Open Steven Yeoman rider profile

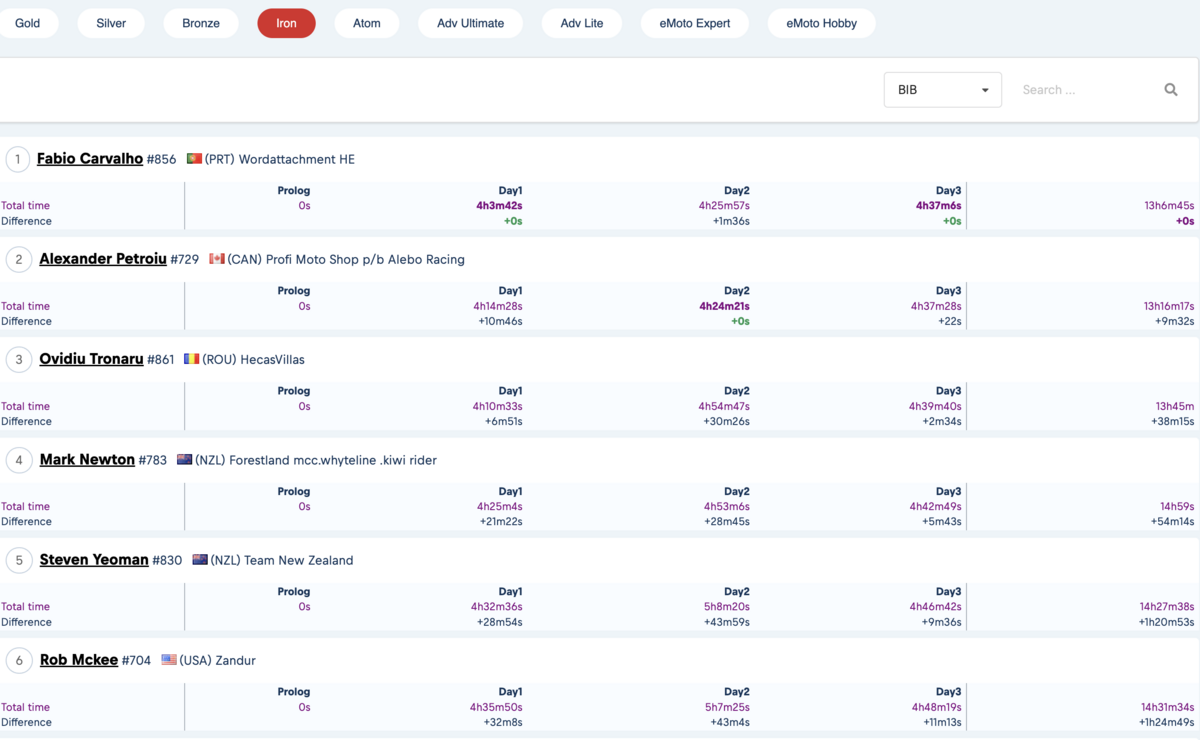pyautogui.click(x=94, y=560)
